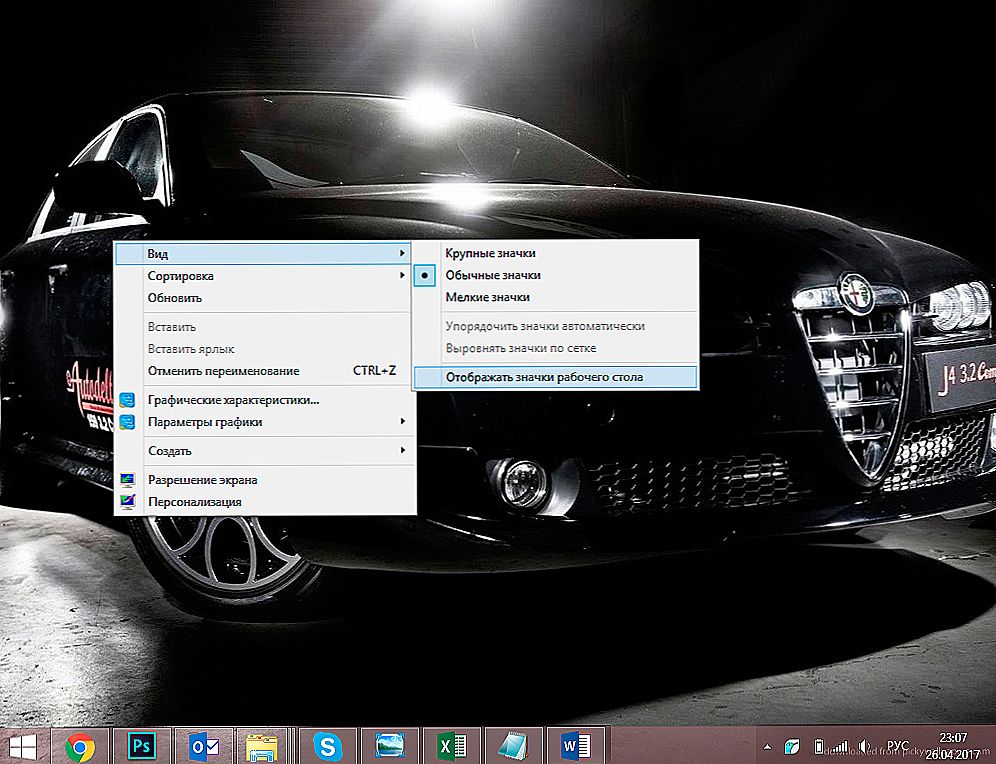
Task: Launch Word from the taskbar
Action: click(575, 746)
